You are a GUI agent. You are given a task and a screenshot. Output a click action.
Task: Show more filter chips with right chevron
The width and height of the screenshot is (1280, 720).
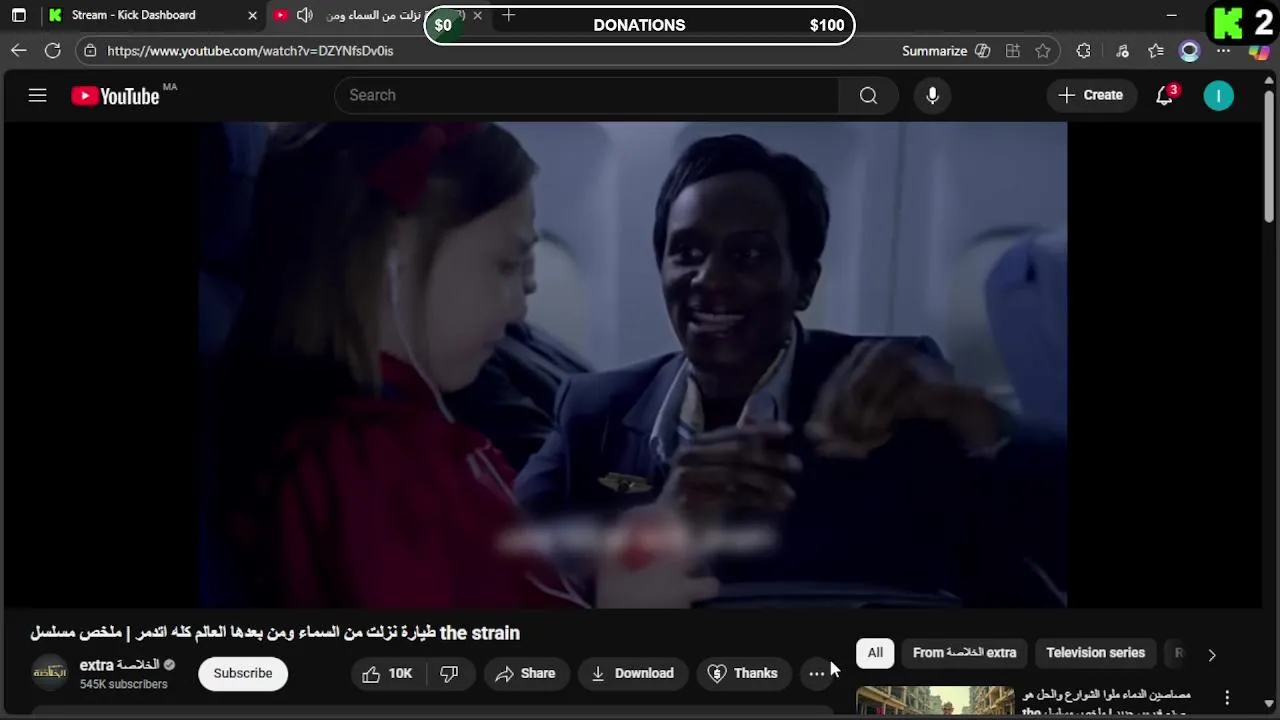coord(1212,655)
